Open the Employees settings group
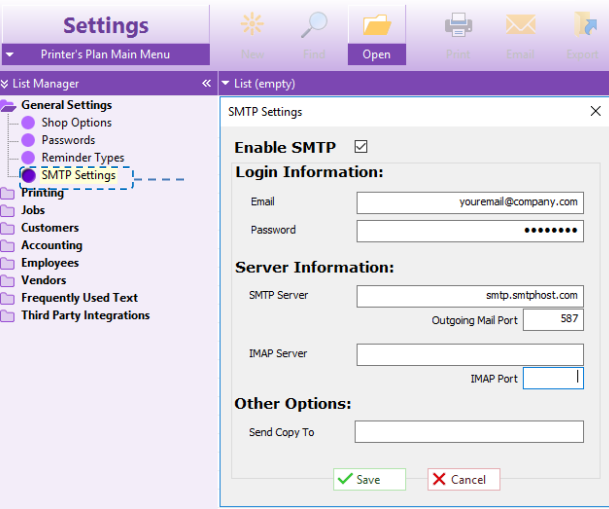 point(50,263)
